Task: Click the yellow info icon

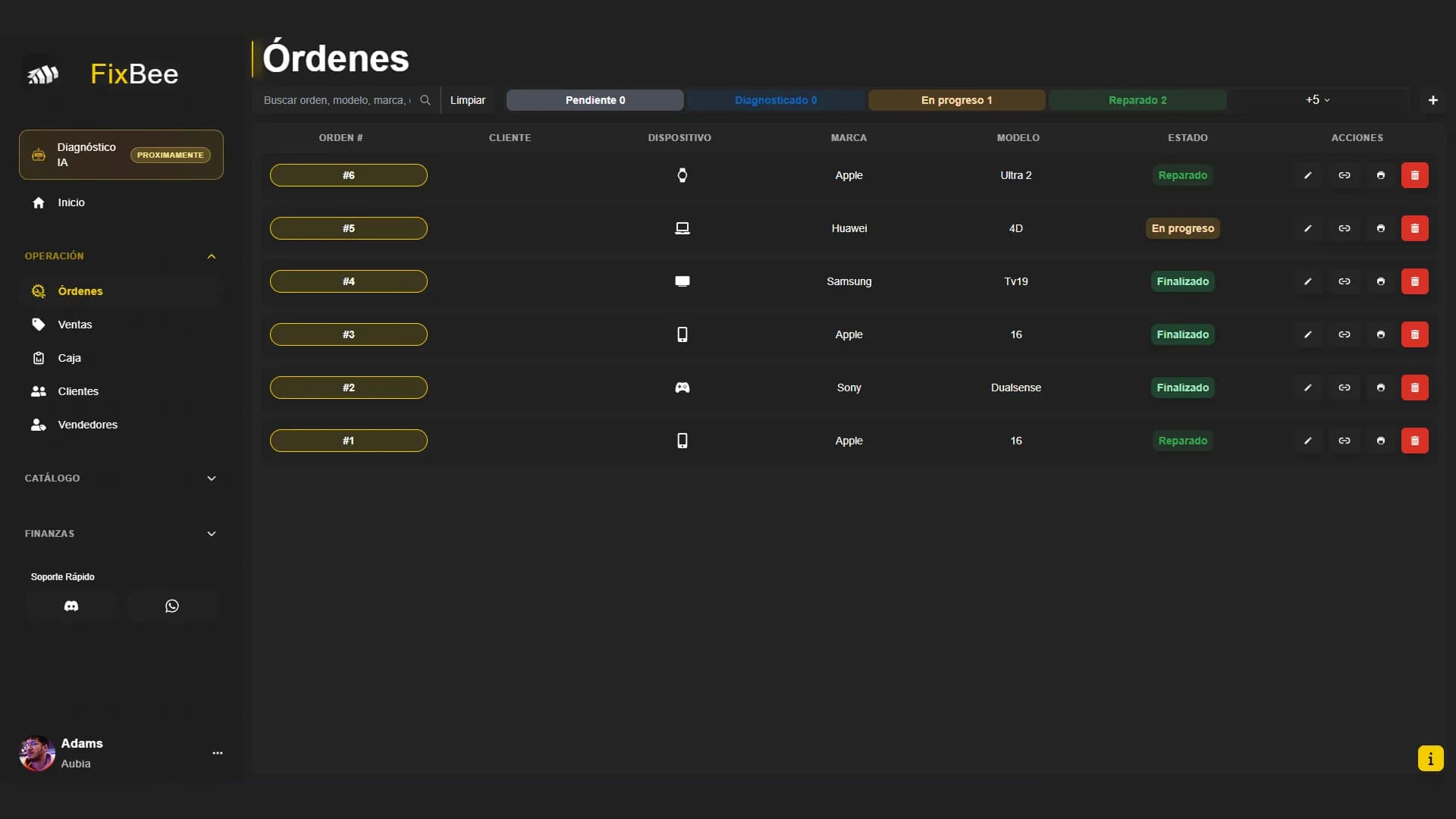Action: point(1430,758)
